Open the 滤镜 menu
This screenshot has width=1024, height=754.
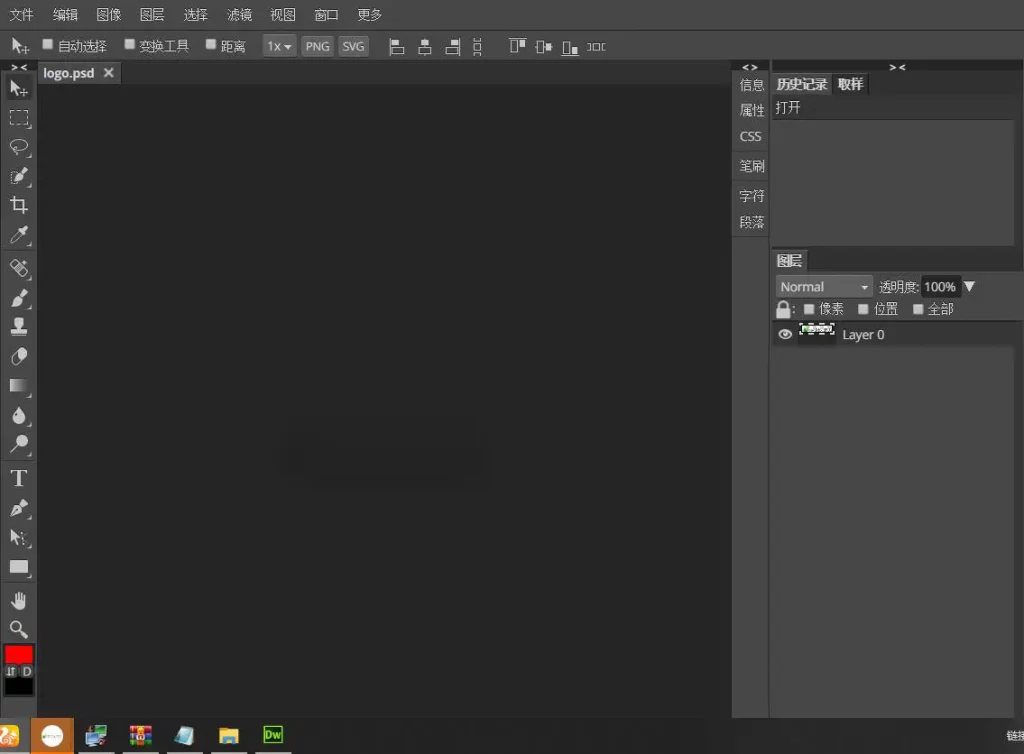coord(239,14)
